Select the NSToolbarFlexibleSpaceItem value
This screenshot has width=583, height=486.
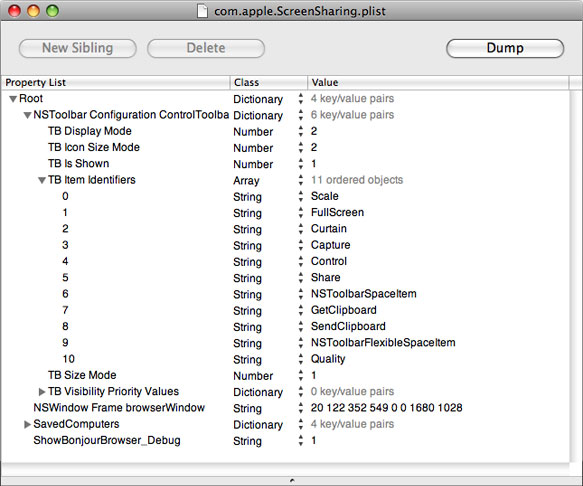coord(383,342)
